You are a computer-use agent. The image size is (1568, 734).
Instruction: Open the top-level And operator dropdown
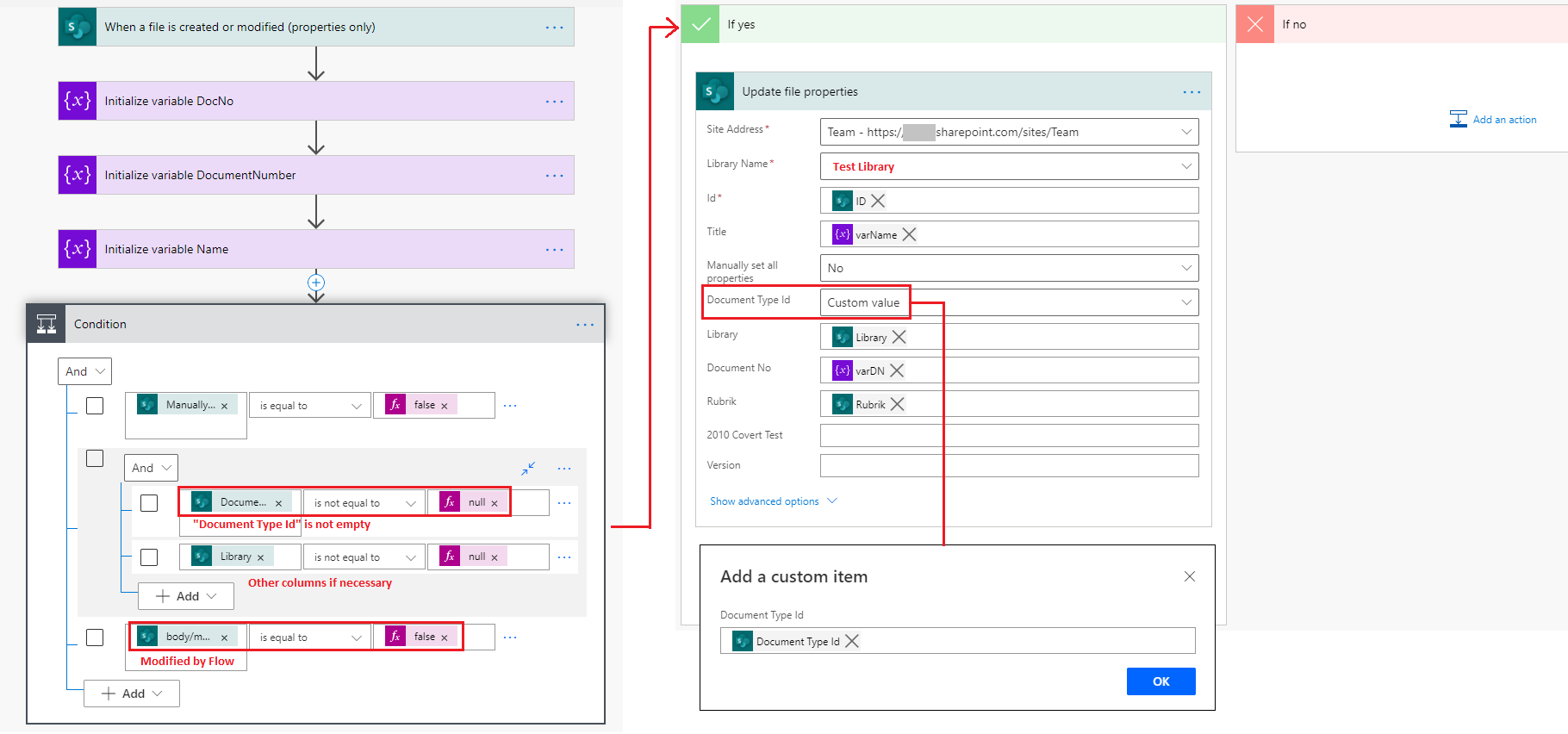point(84,371)
